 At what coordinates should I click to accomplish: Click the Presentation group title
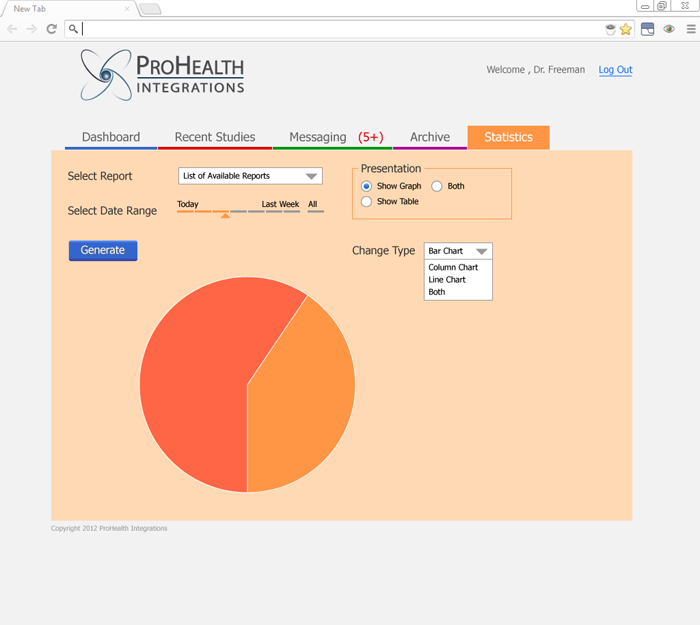[x=391, y=168]
